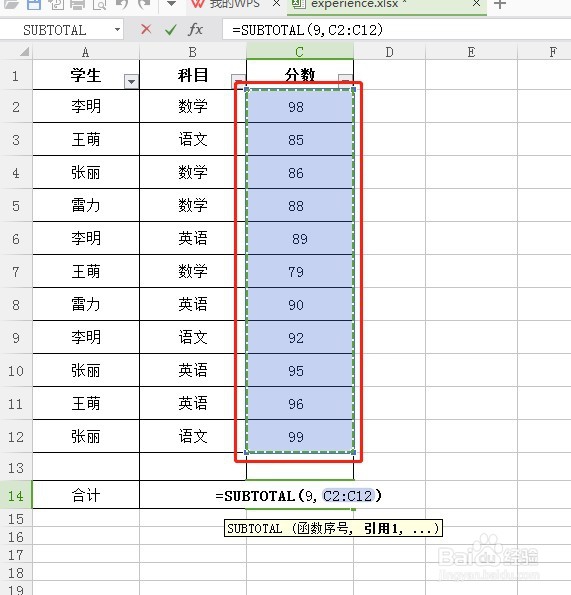571x595 pixels.
Task: Click 雷力 in row 8
Action: click(86, 304)
